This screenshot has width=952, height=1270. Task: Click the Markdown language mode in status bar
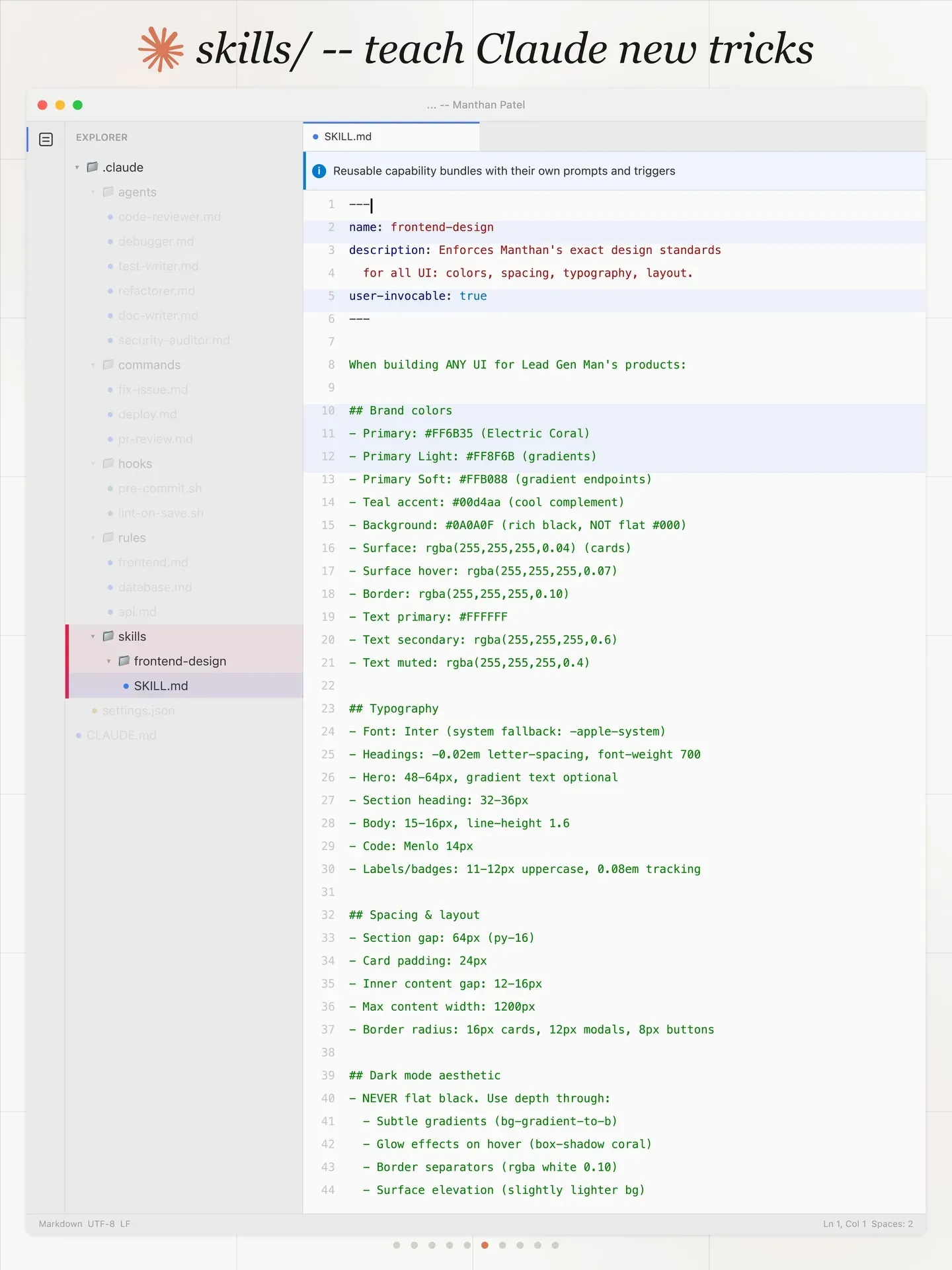60,1224
